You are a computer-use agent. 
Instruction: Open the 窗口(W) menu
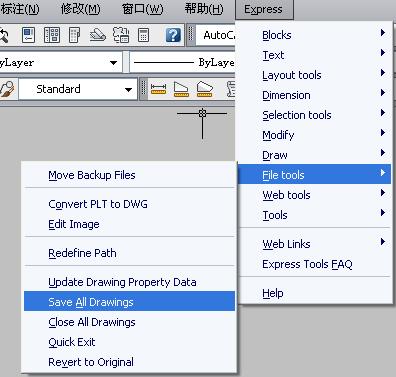tap(143, 9)
